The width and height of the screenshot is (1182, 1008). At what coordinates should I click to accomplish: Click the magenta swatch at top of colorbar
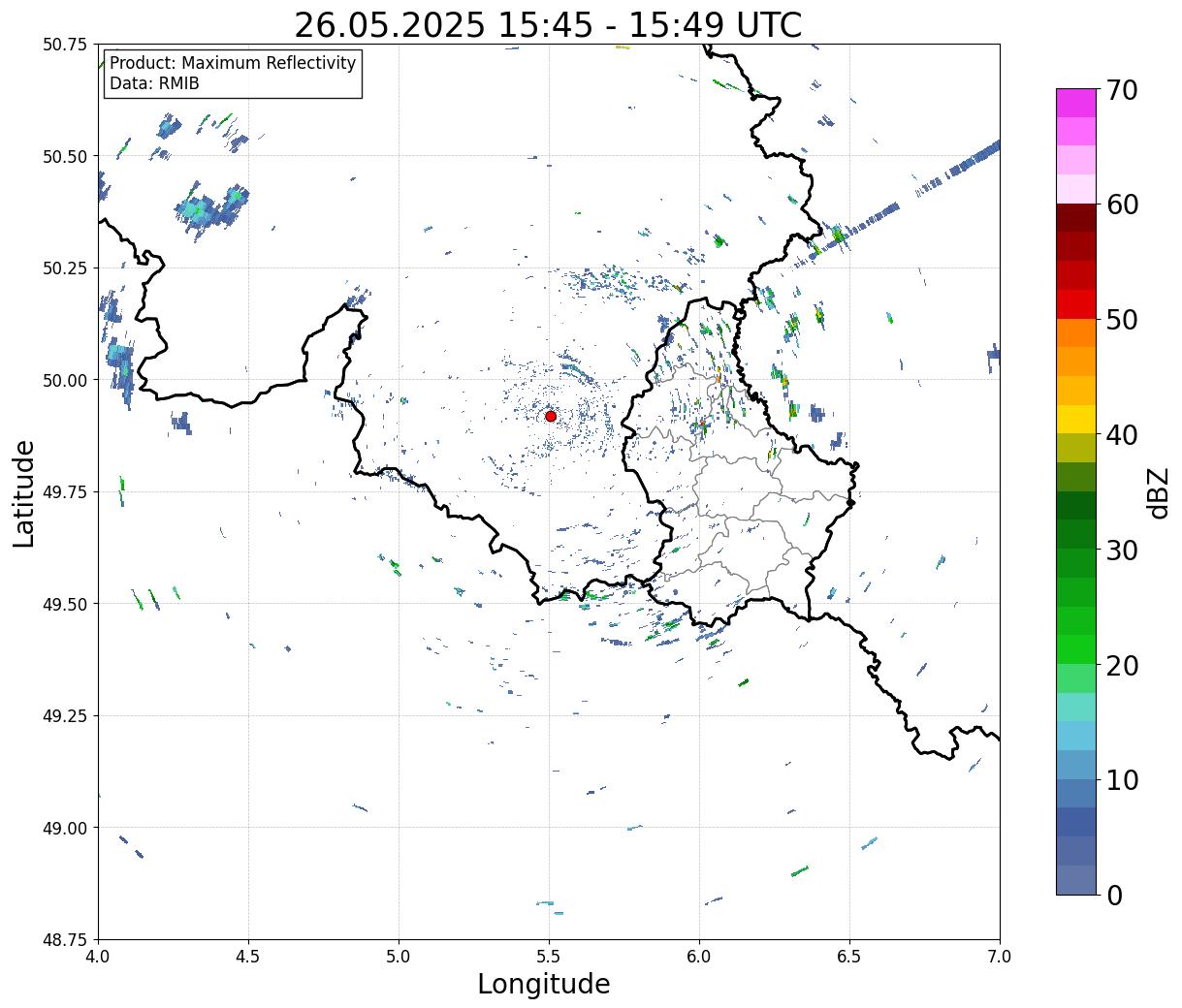[x=1076, y=103]
